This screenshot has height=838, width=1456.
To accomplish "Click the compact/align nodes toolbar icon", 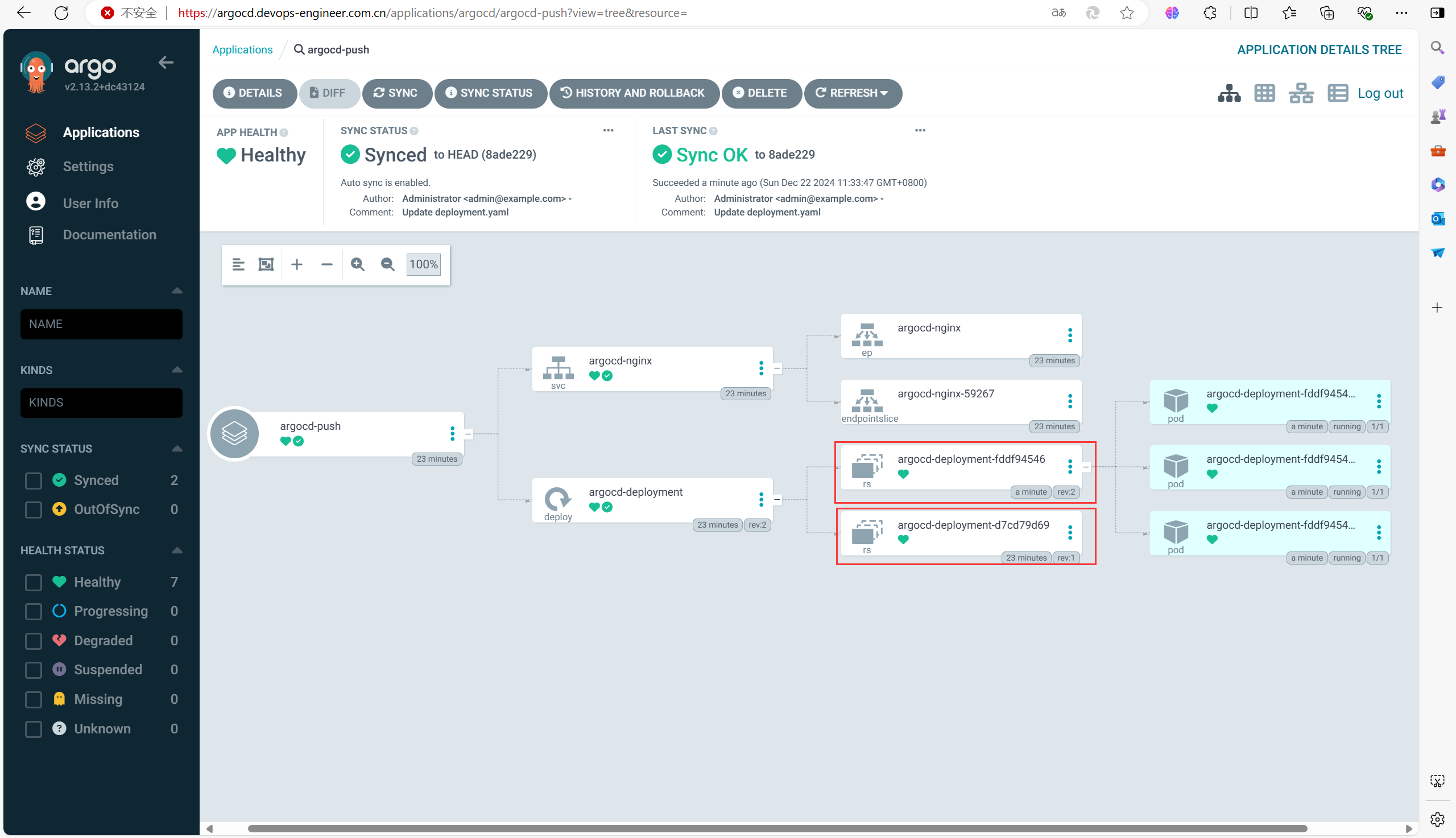I will tap(238, 265).
